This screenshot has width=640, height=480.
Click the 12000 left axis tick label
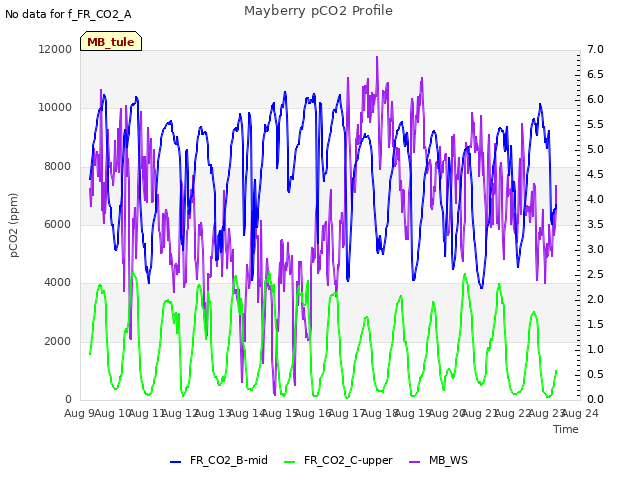55,49
